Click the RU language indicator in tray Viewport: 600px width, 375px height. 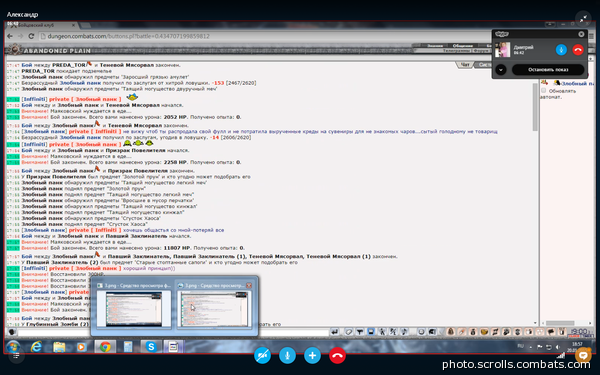520,346
